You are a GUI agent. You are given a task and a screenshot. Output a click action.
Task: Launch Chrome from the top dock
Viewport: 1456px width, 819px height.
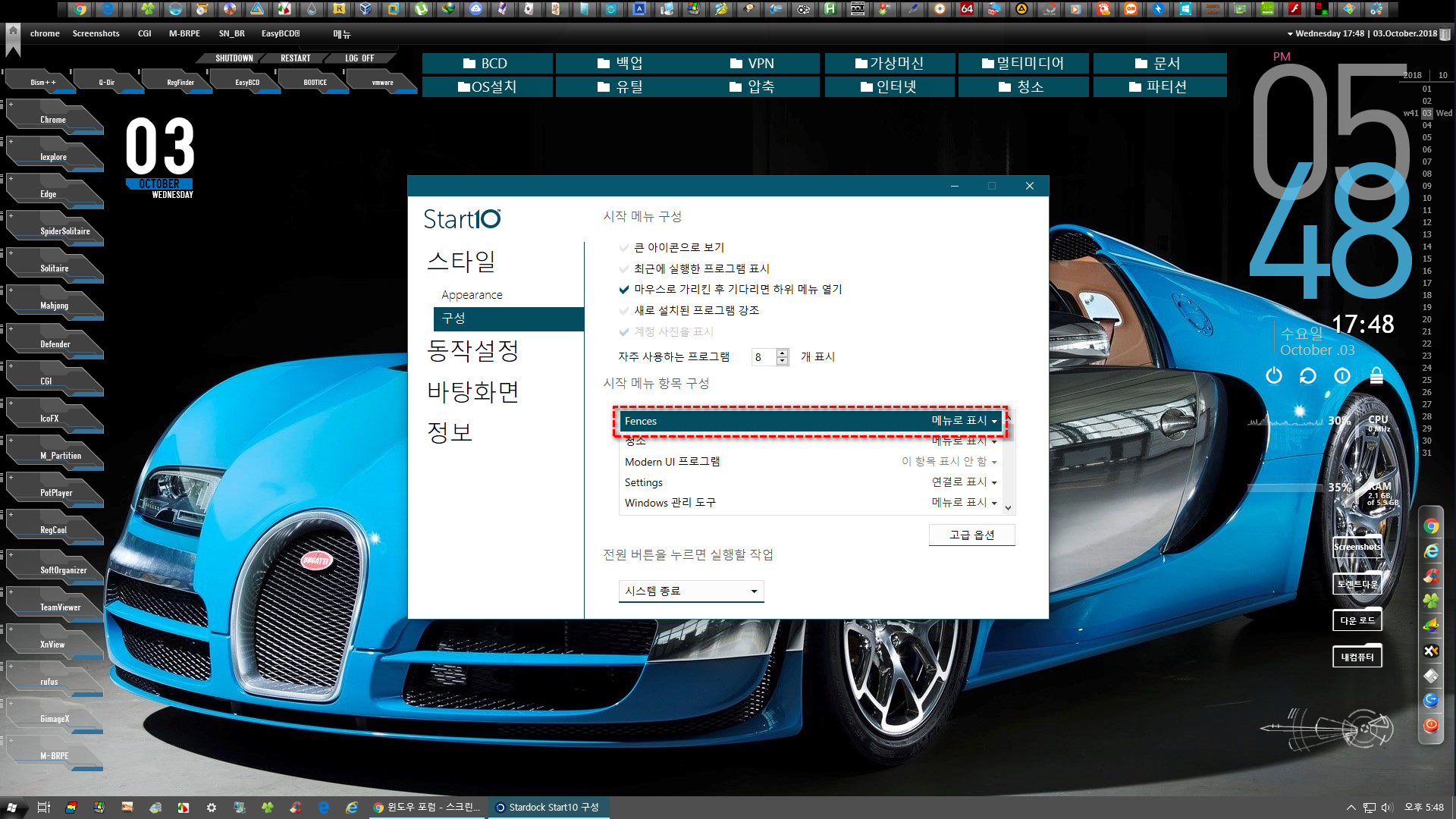pyautogui.click(x=80, y=9)
